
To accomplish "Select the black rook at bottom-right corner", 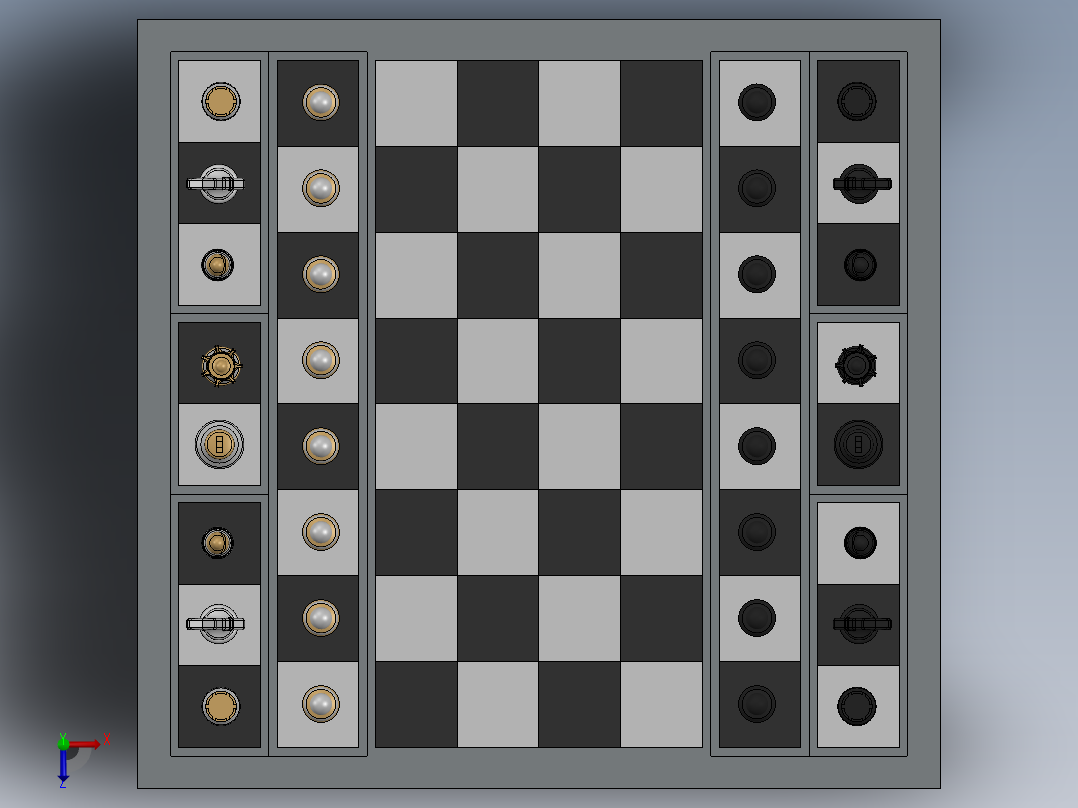I will 858,705.
